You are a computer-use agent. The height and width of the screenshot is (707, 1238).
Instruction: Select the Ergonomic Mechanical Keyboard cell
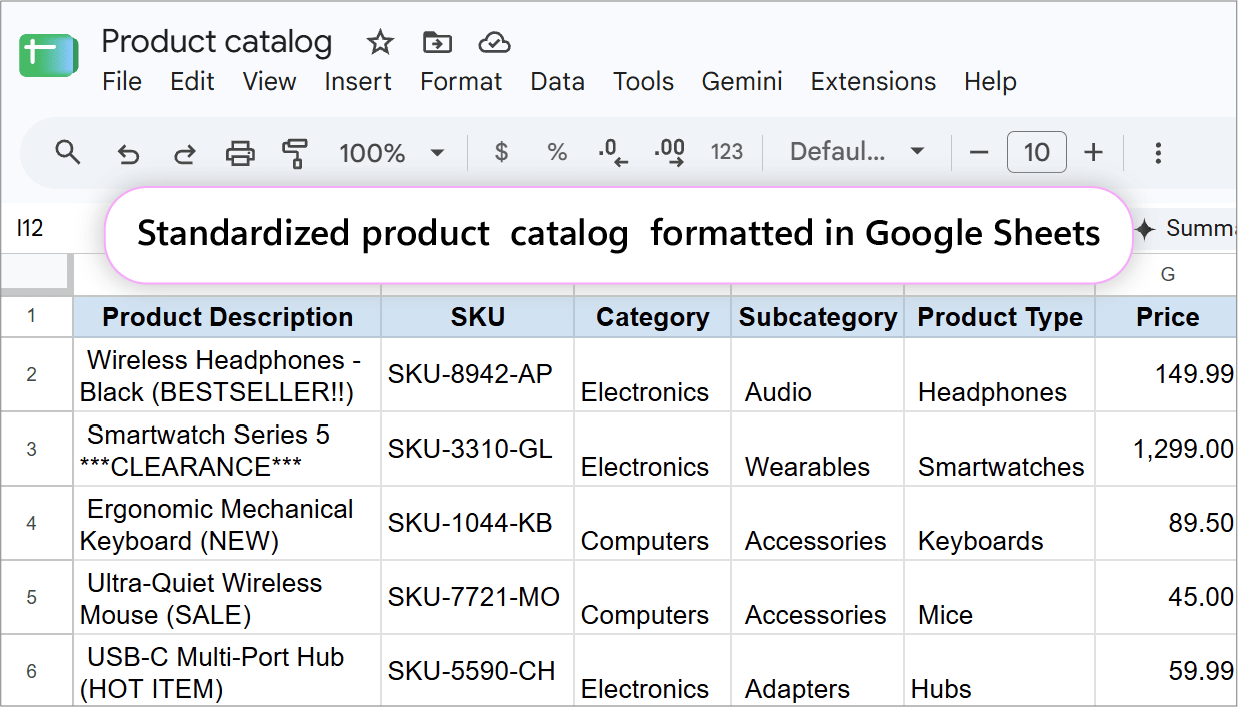[x=227, y=524]
